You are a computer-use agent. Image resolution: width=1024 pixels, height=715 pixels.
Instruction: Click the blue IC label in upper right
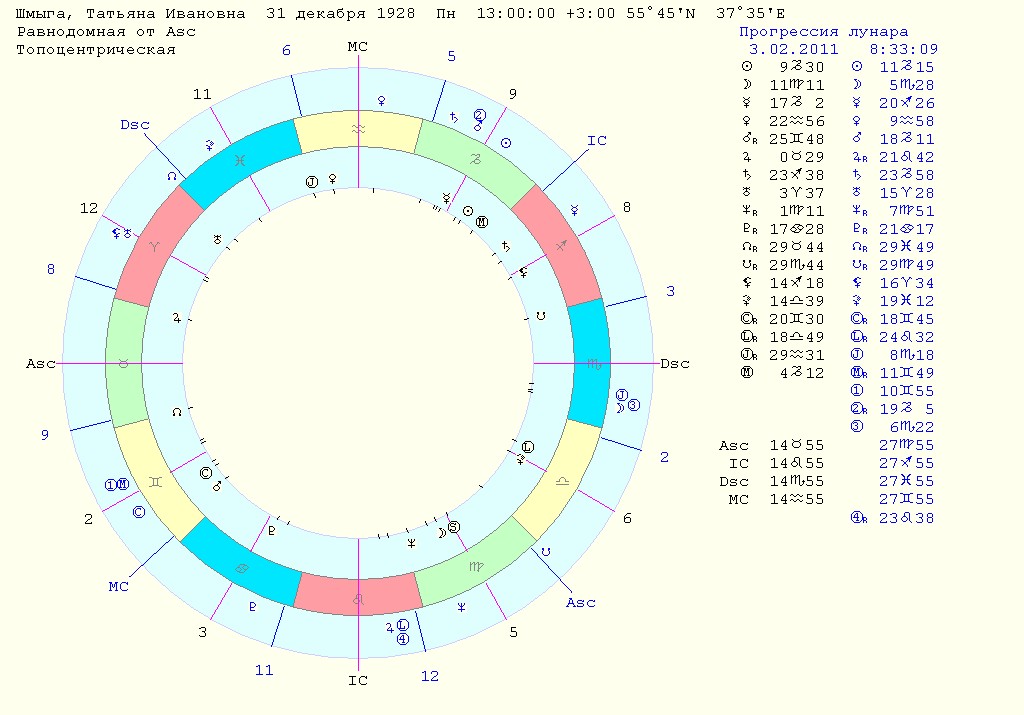point(597,140)
